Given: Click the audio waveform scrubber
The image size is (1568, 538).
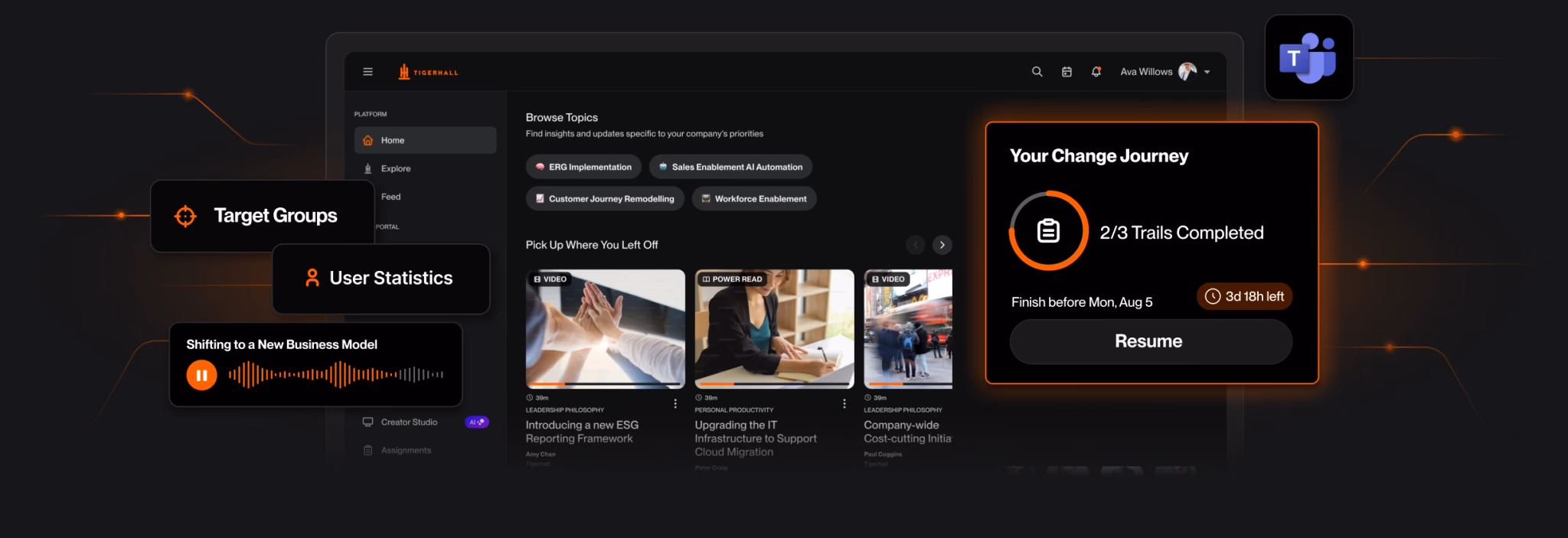Looking at the screenshot, I should [336, 375].
